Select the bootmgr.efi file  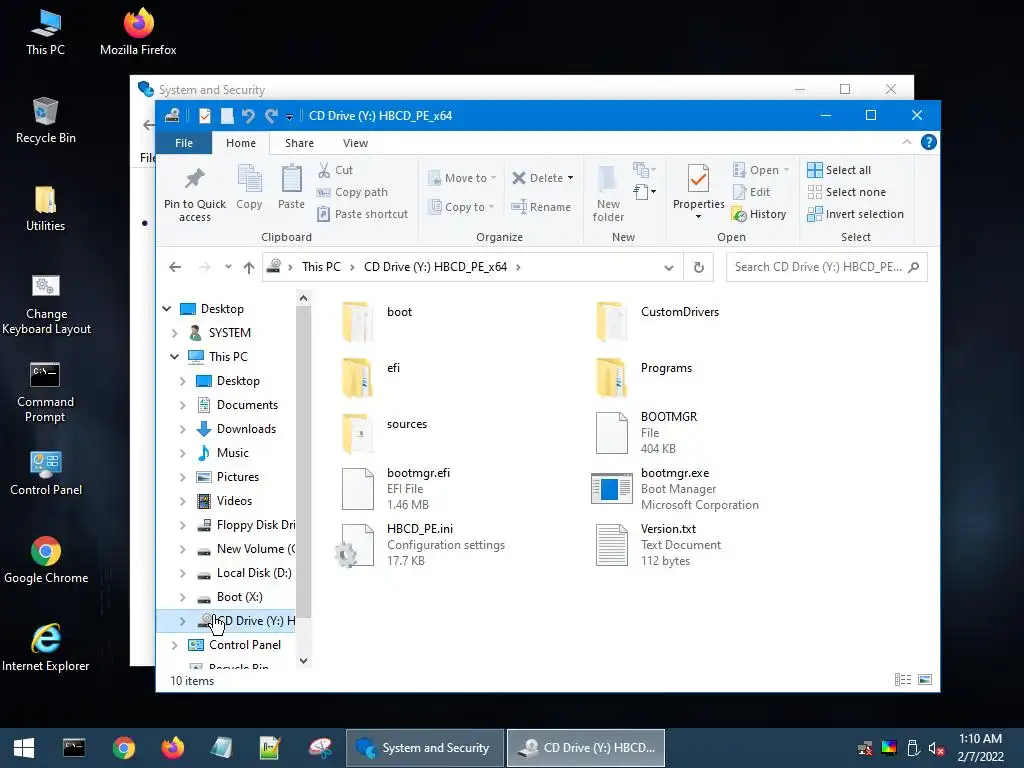pyautogui.click(x=395, y=489)
